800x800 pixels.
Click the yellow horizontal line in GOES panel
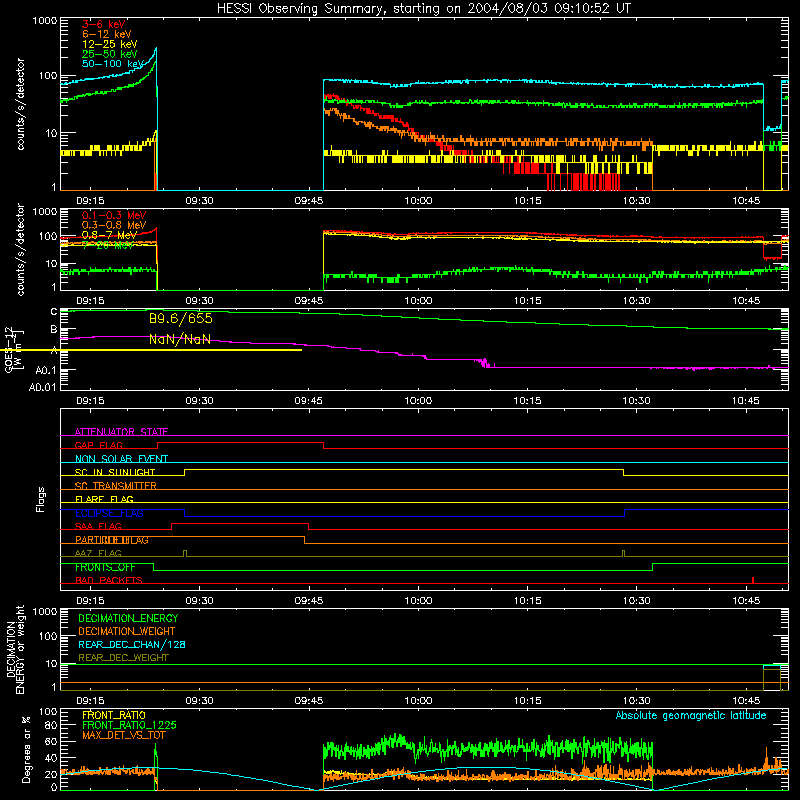(x=151, y=350)
